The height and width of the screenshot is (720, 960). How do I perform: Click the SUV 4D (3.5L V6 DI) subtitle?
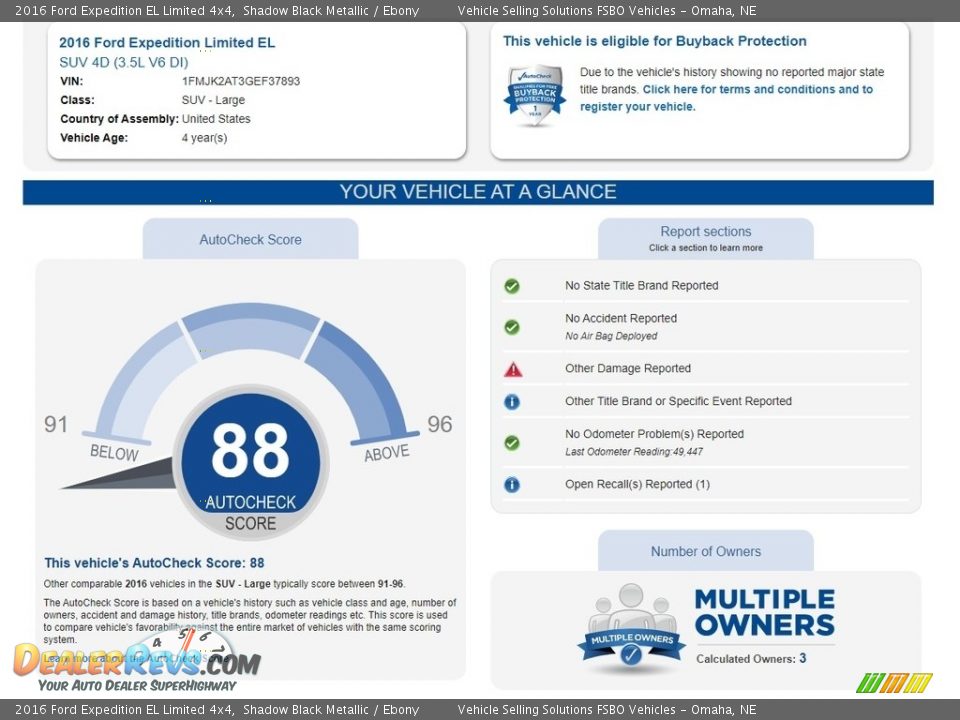124,62
